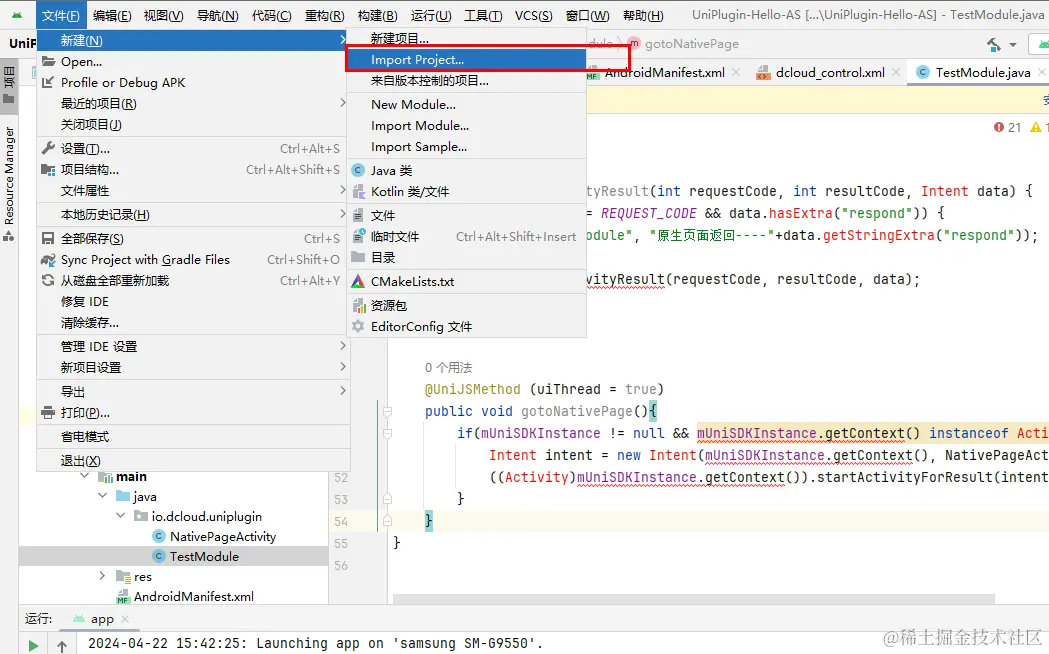
Task: Click Sync Project with Gradle Files icon
Action: pos(48,259)
